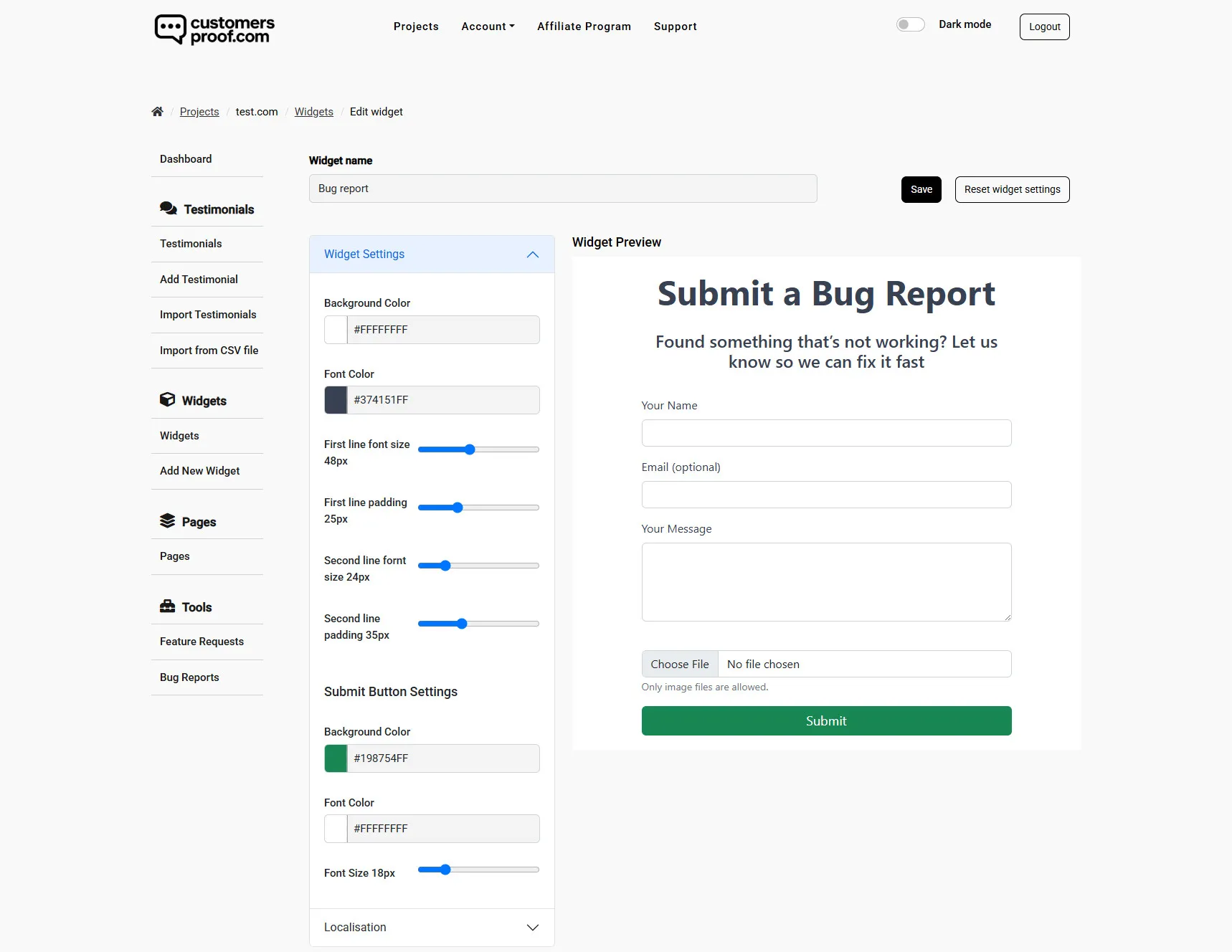Adjust the first line font size slider
The height and width of the screenshot is (952, 1232).
[469, 449]
